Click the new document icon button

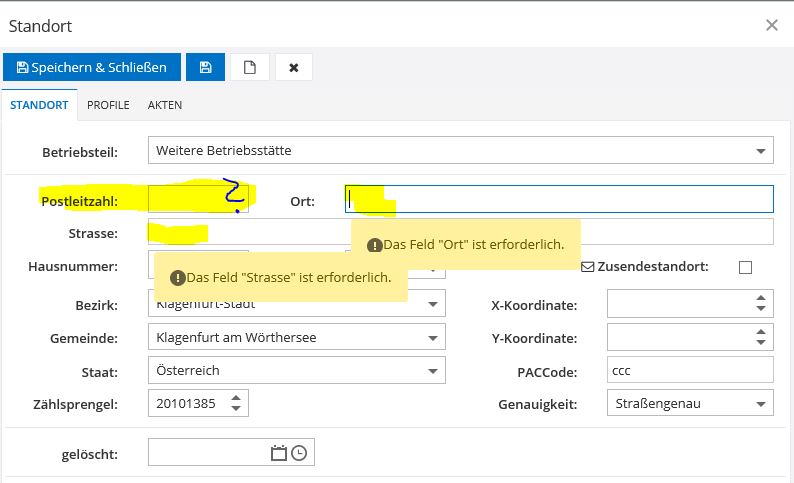pos(250,67)
